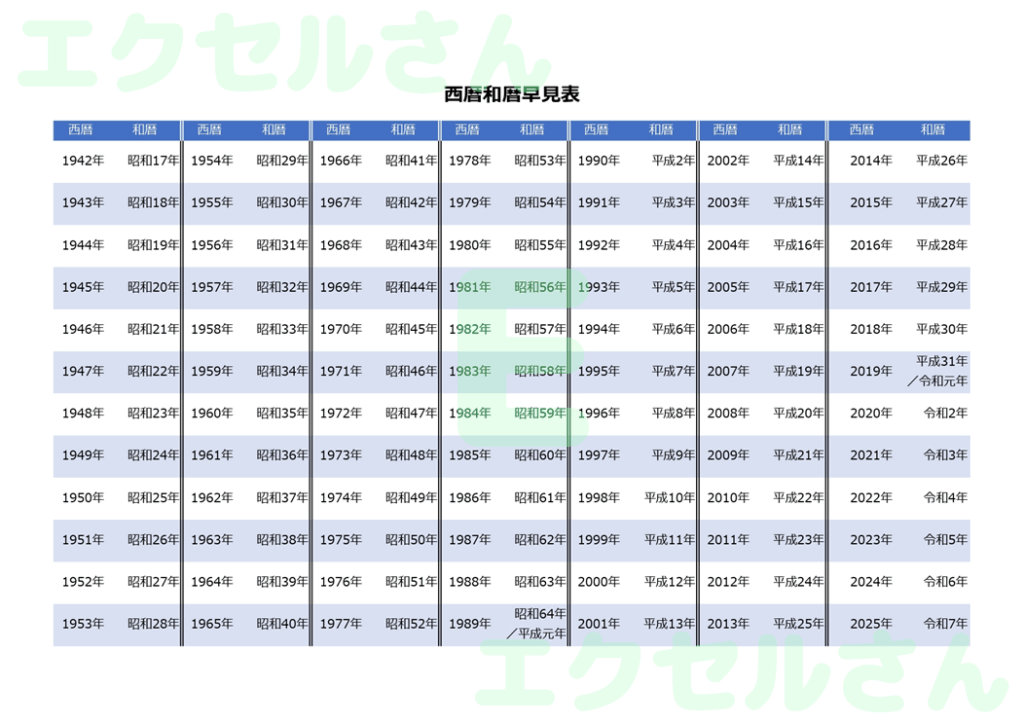Select the cell 令和5年
1024x724 pixels.
(x=946, y=540)
